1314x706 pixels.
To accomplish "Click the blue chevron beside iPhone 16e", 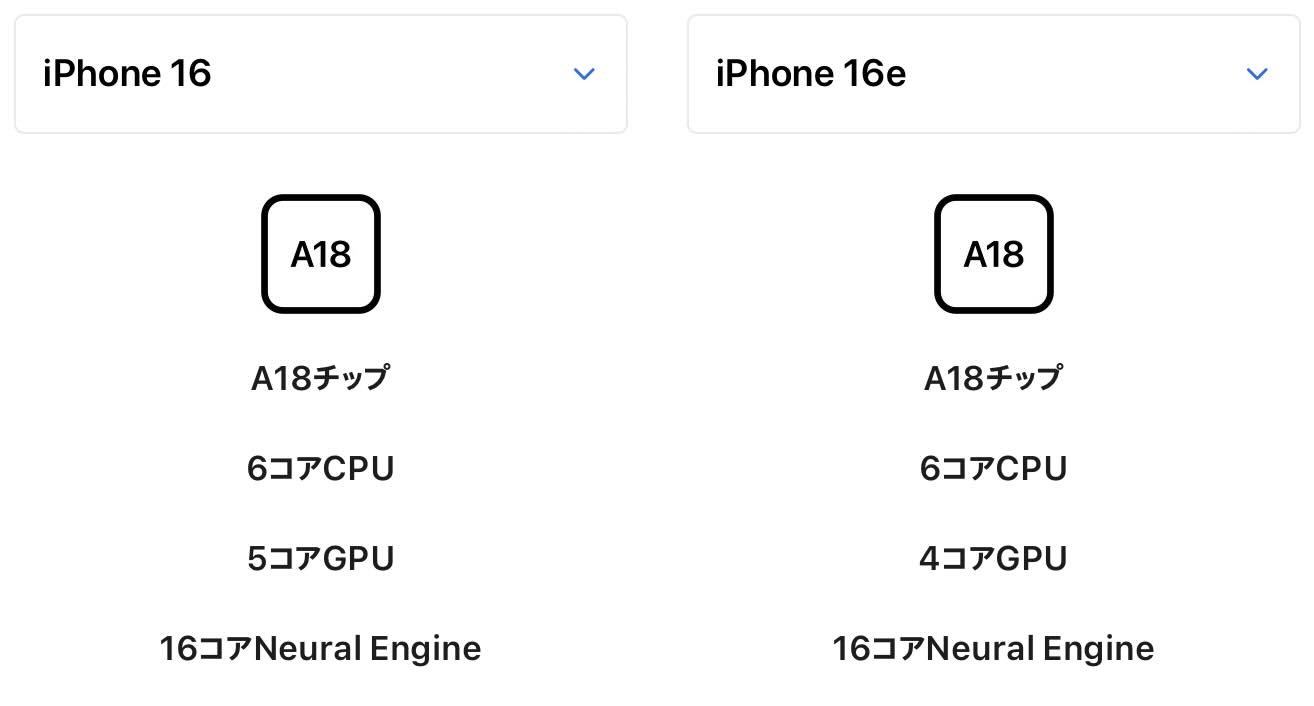I will [x=1257, y=74].
